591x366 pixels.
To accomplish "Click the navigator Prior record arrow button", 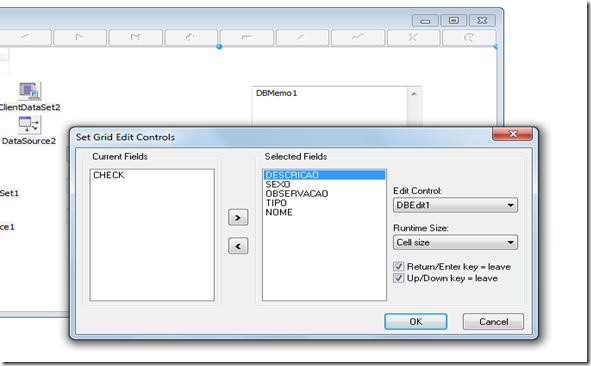I will click(x=25, y=37).
